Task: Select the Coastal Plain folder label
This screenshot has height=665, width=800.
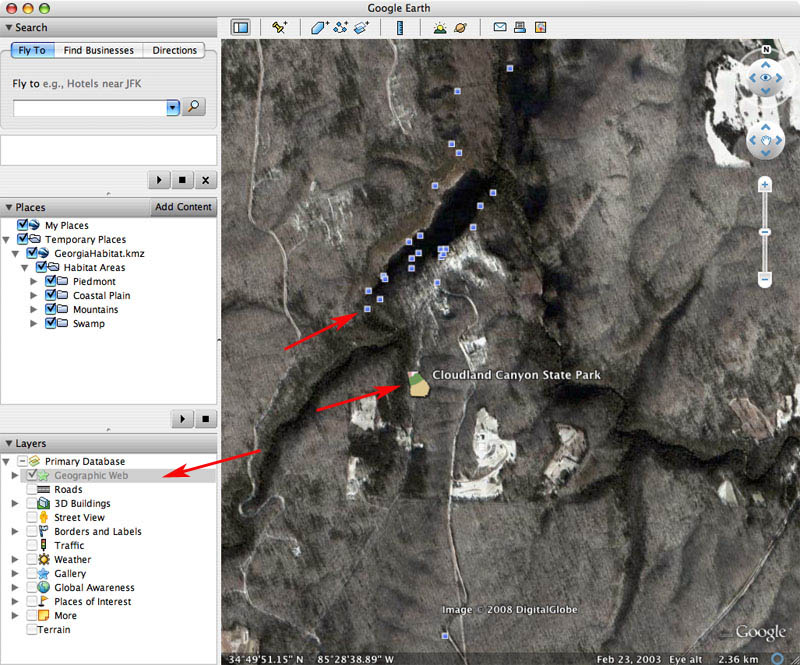Action: pos(102,295)
